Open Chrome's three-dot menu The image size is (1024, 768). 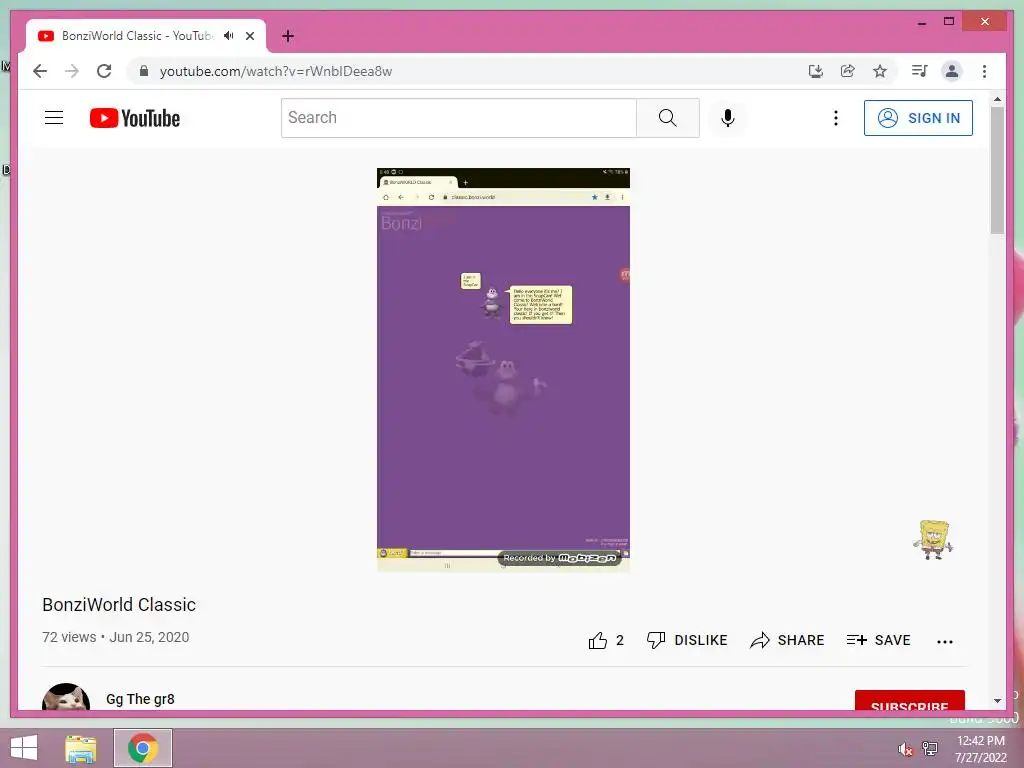tap(984, 71)
